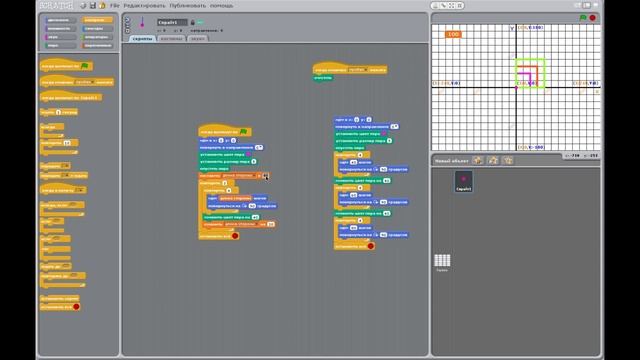This screenshot has width=640, height=360.
Task: Select the Контроль block category
Action: pos(97,20)
